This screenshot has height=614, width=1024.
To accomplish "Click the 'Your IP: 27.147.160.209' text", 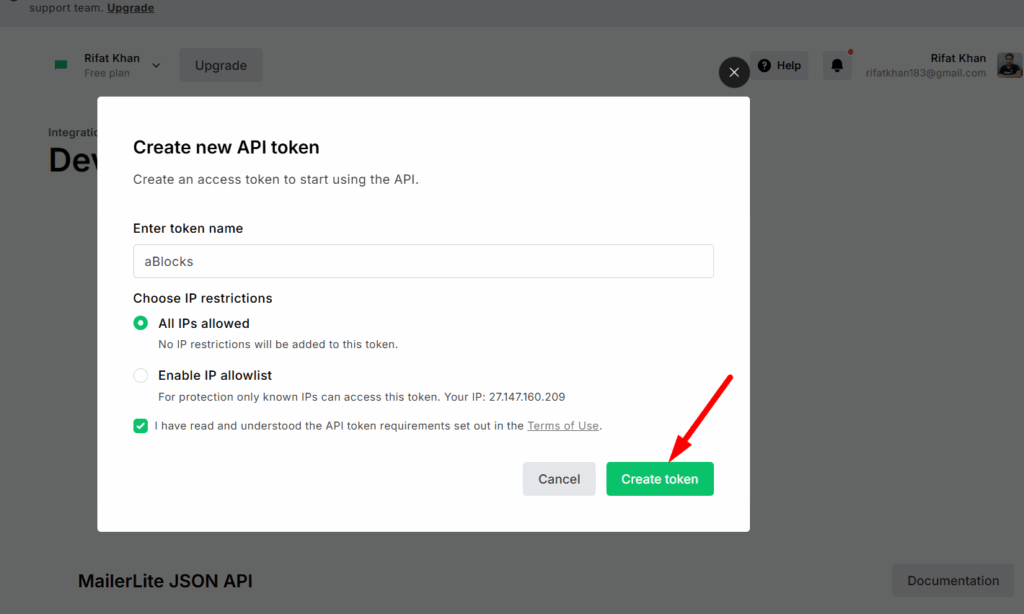I will pos(505,397).
